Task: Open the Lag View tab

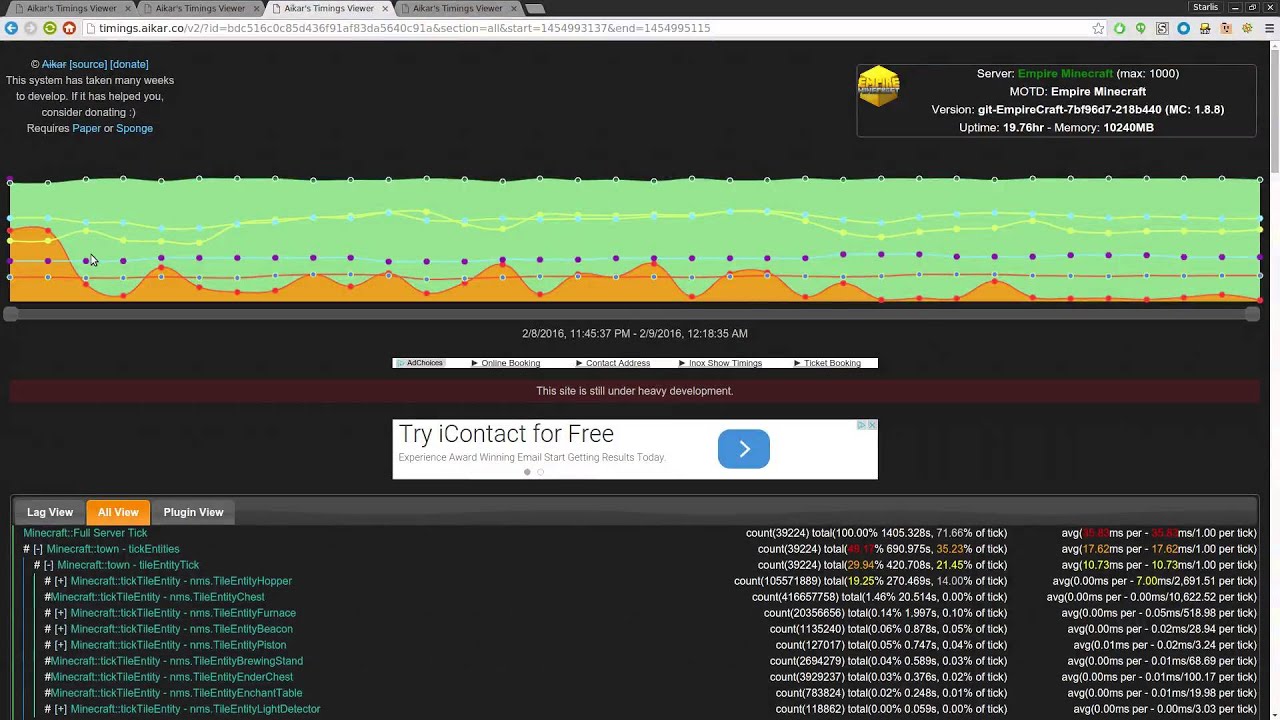Action: click(x=50, y=512)
